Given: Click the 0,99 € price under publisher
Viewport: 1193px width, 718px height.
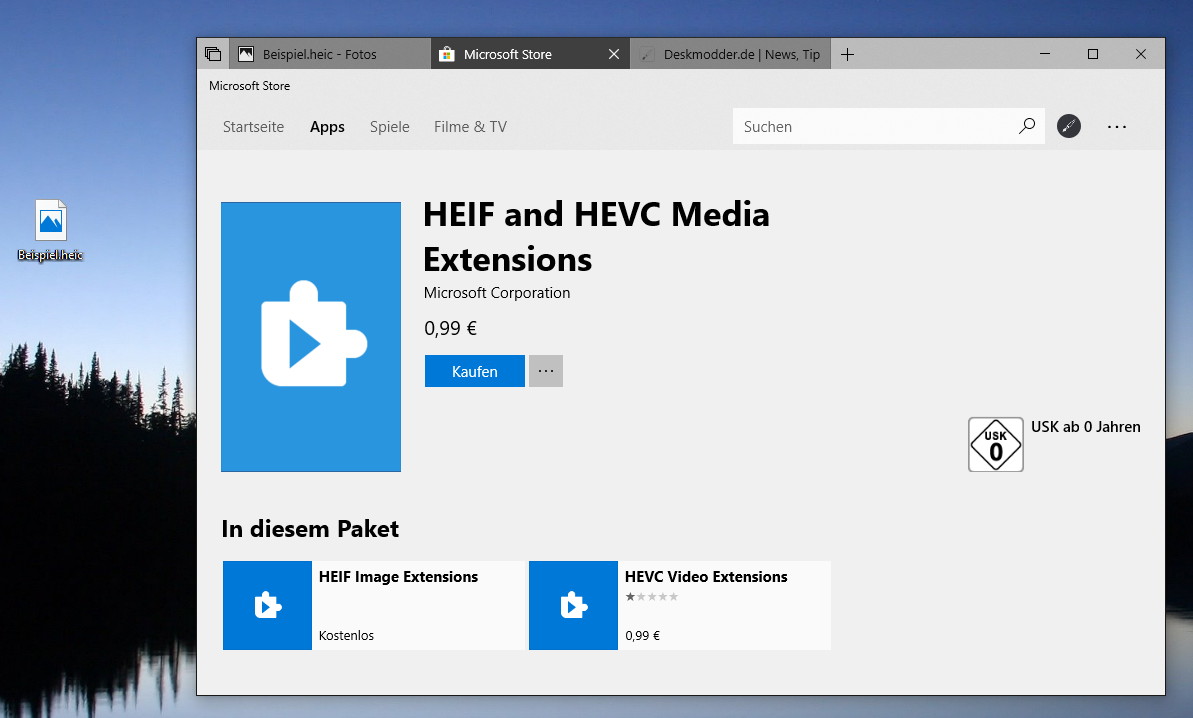Looking at the screenshot, I should coord(450,329).
